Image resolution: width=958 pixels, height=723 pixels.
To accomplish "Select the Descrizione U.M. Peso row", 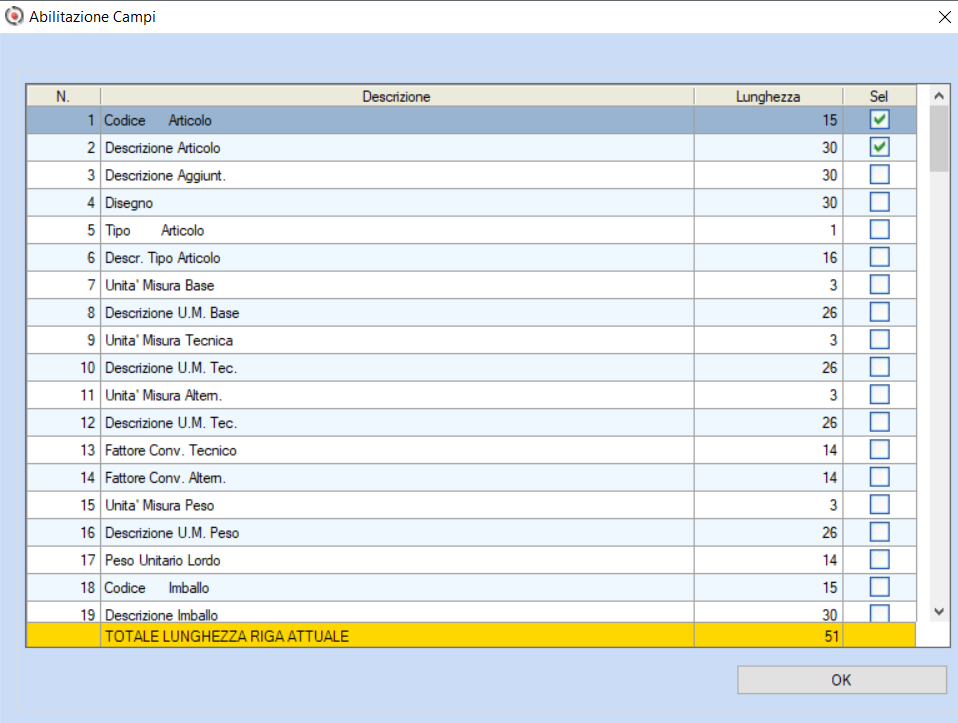I will 471,533.
